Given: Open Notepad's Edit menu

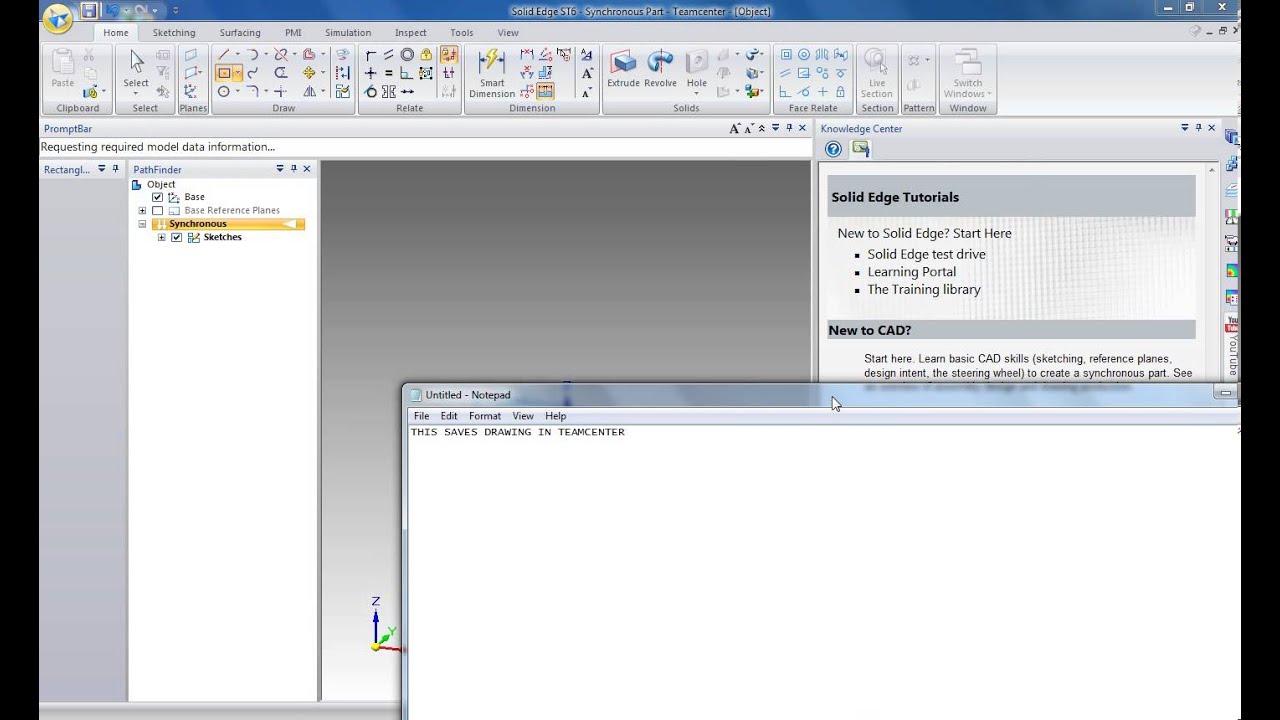Looking at the screenshot, I should [x=449, y=416].
